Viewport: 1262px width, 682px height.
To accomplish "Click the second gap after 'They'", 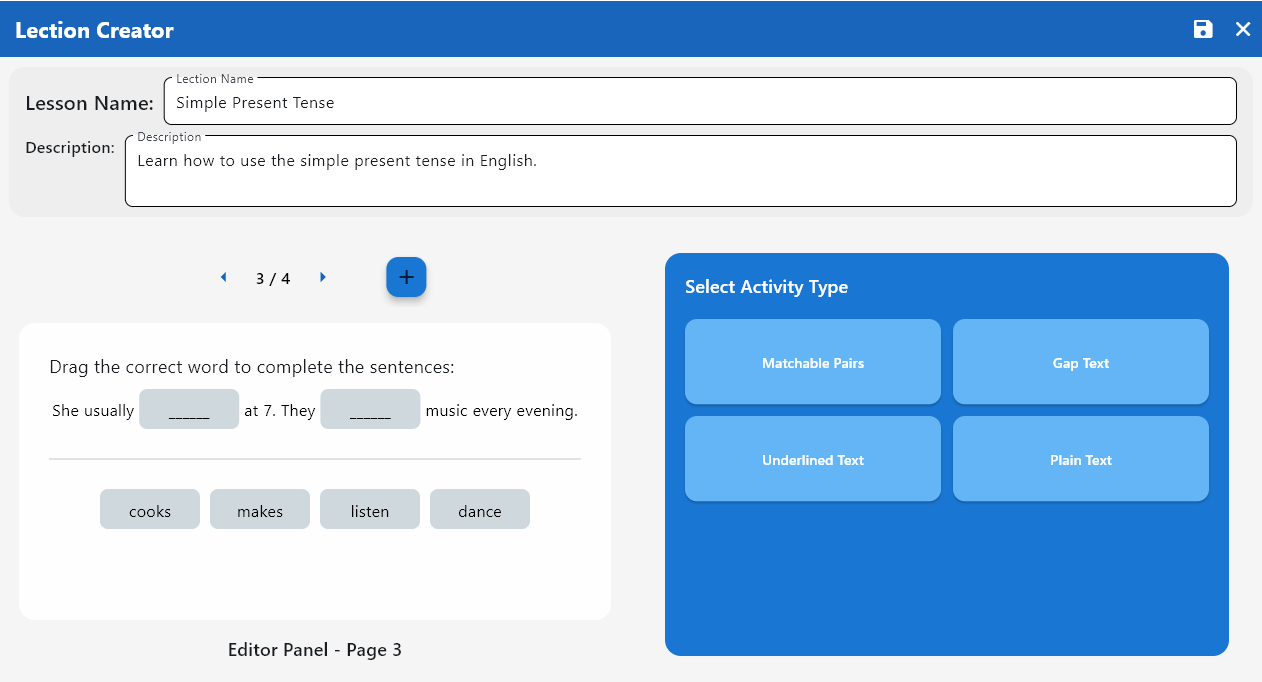I will [x=370, y=409].
